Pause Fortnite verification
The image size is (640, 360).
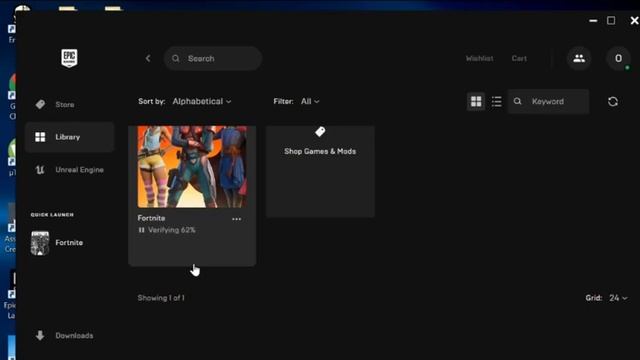(142, 230)
